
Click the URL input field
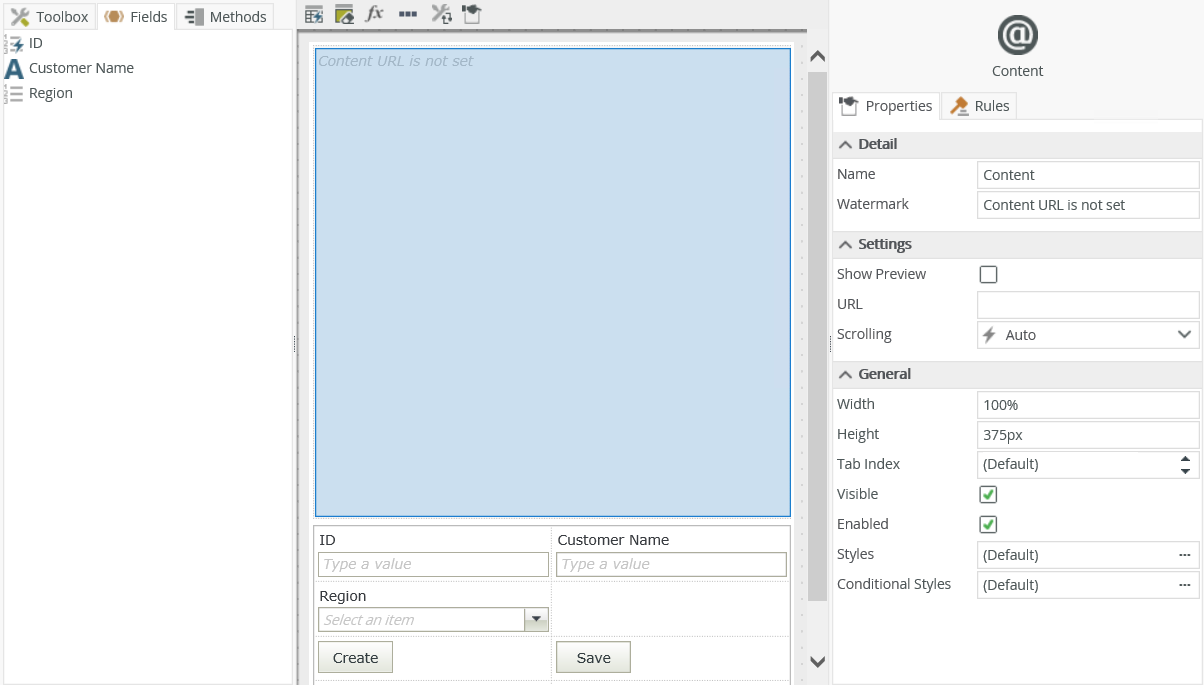click(1088, 304)
